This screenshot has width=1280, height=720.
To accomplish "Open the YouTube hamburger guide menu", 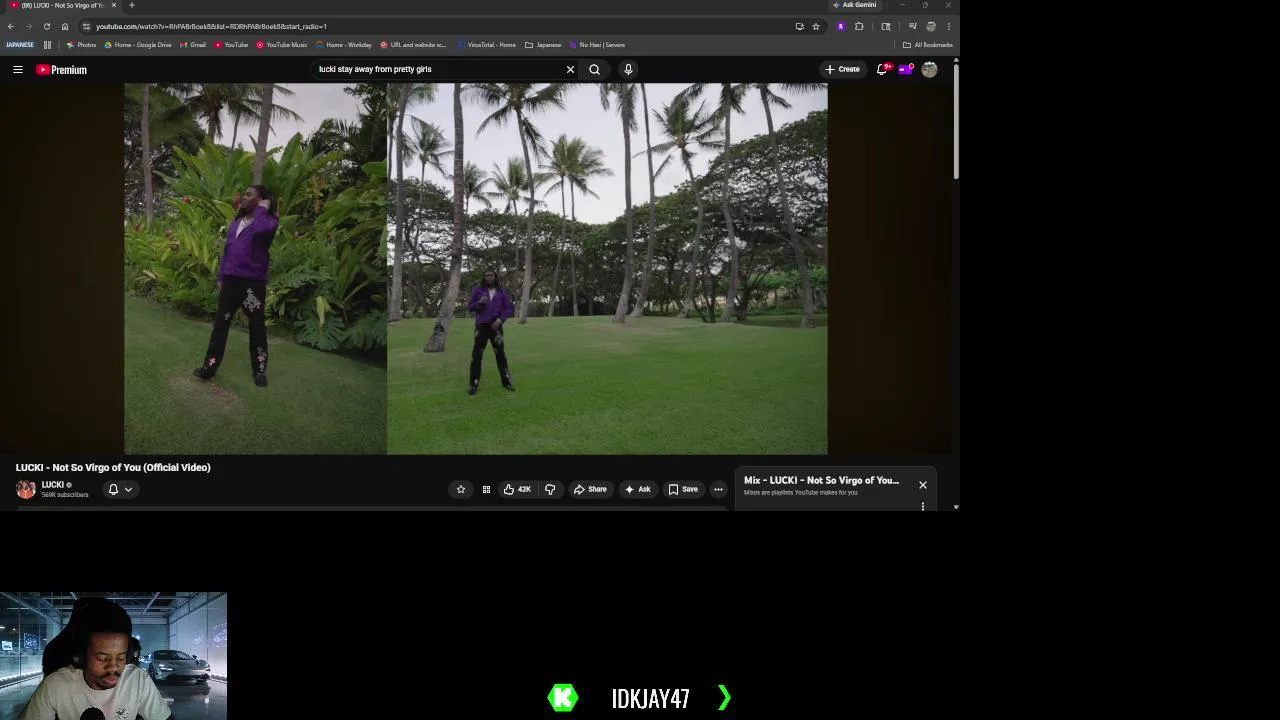I will tap(18, 70).
